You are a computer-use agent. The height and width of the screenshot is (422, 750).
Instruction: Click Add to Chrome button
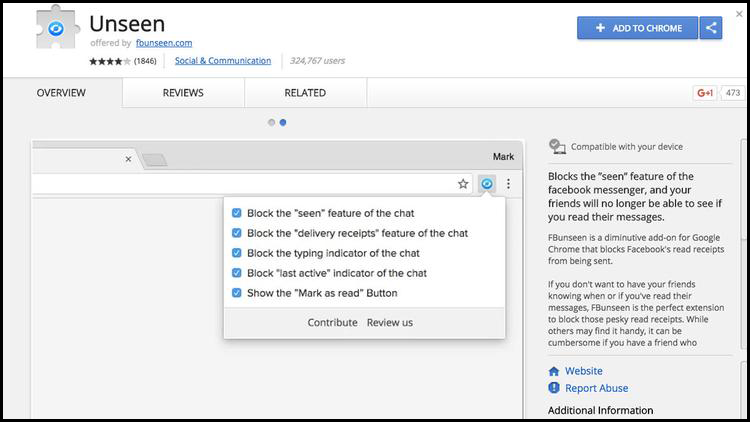coord(638,28)
